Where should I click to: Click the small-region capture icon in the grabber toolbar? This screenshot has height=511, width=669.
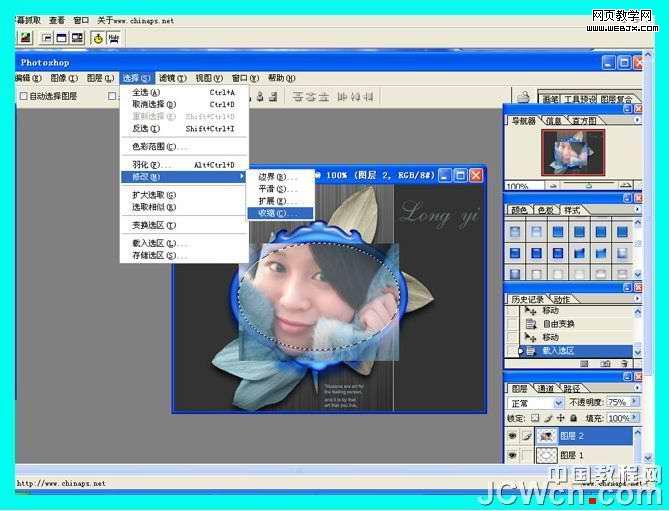[47, 38]
